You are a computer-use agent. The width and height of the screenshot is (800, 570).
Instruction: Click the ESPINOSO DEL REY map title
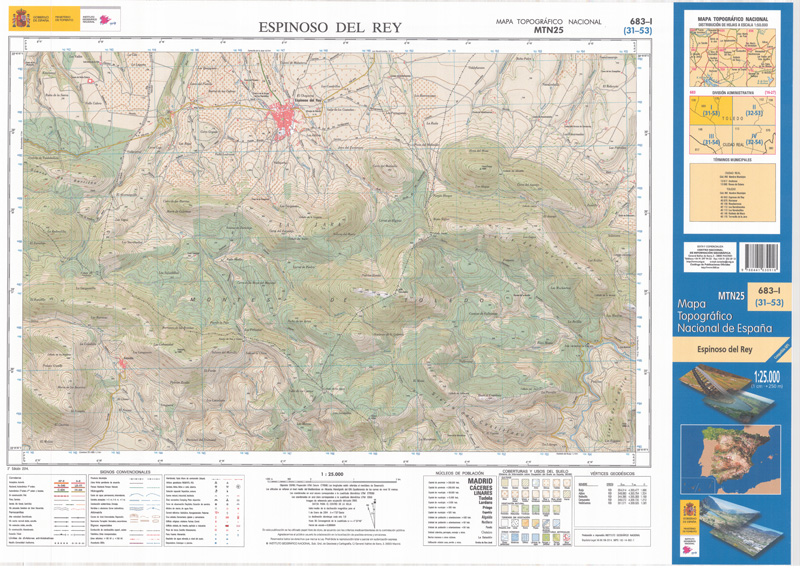click(330, 28)
